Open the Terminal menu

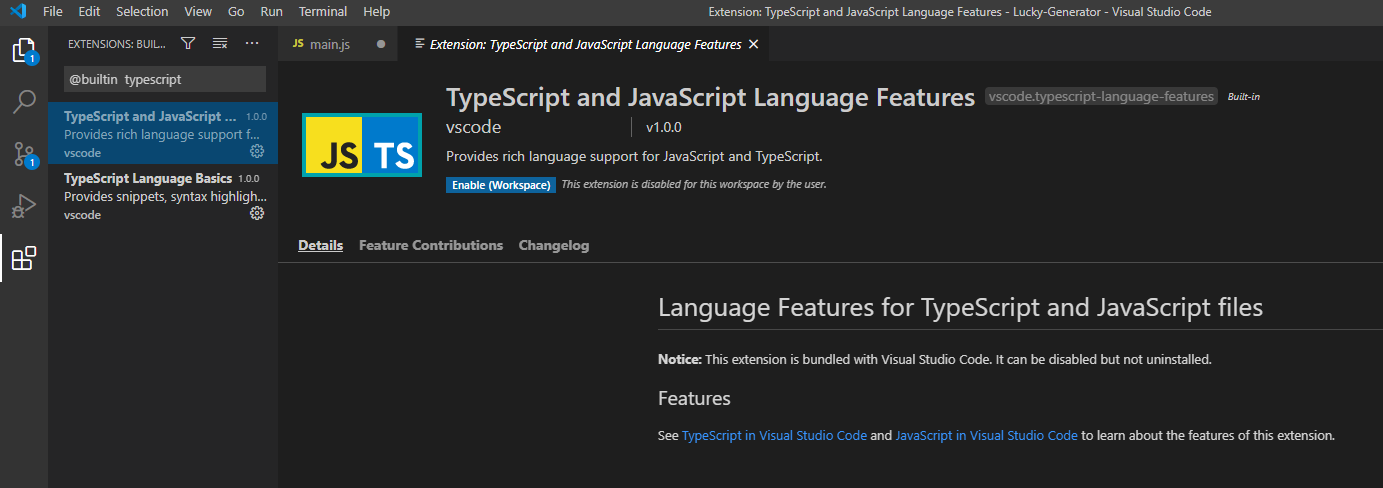323,12
